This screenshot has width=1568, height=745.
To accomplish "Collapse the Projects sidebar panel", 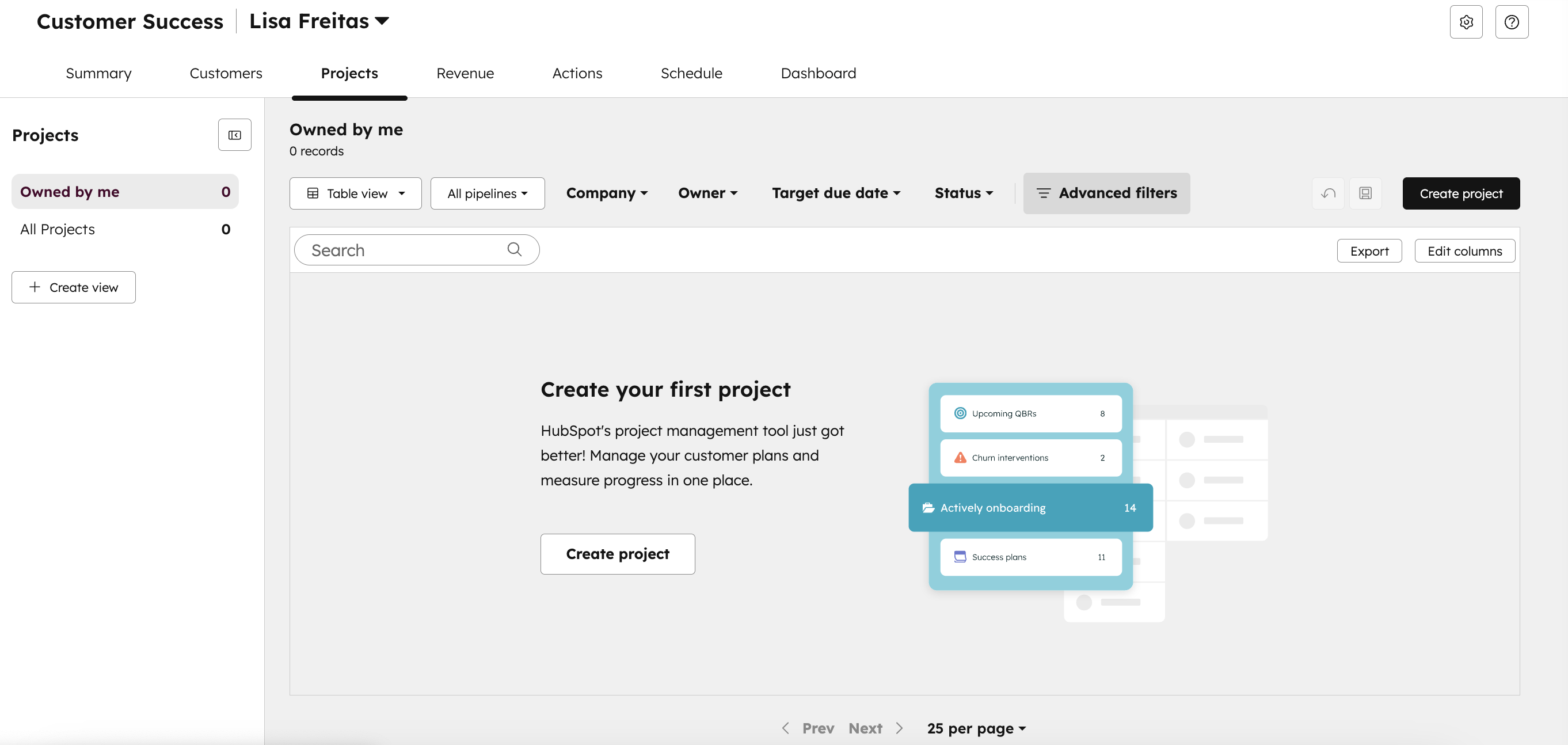I will tap(234, 135).
